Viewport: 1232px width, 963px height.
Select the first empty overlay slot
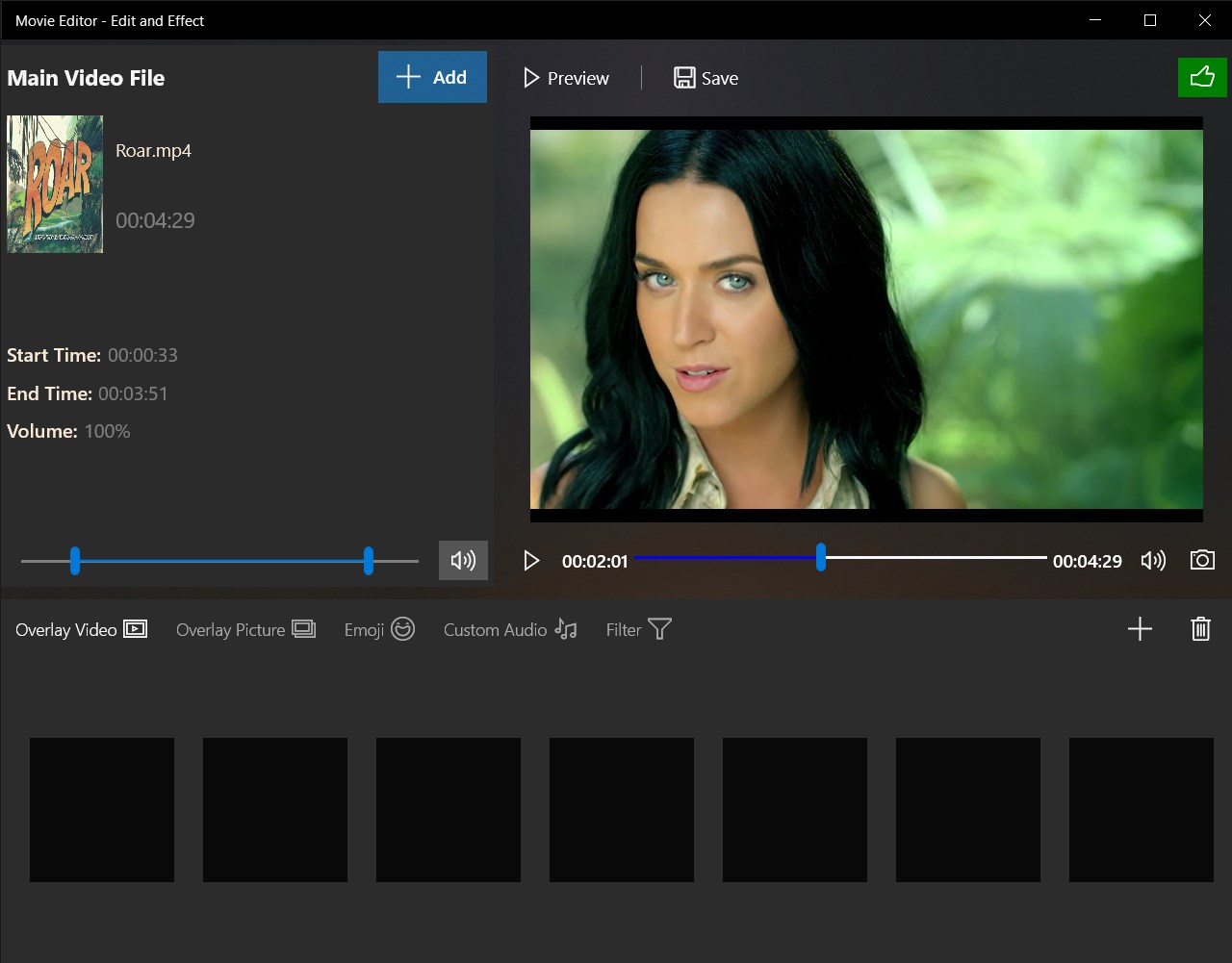pos(102,809)
